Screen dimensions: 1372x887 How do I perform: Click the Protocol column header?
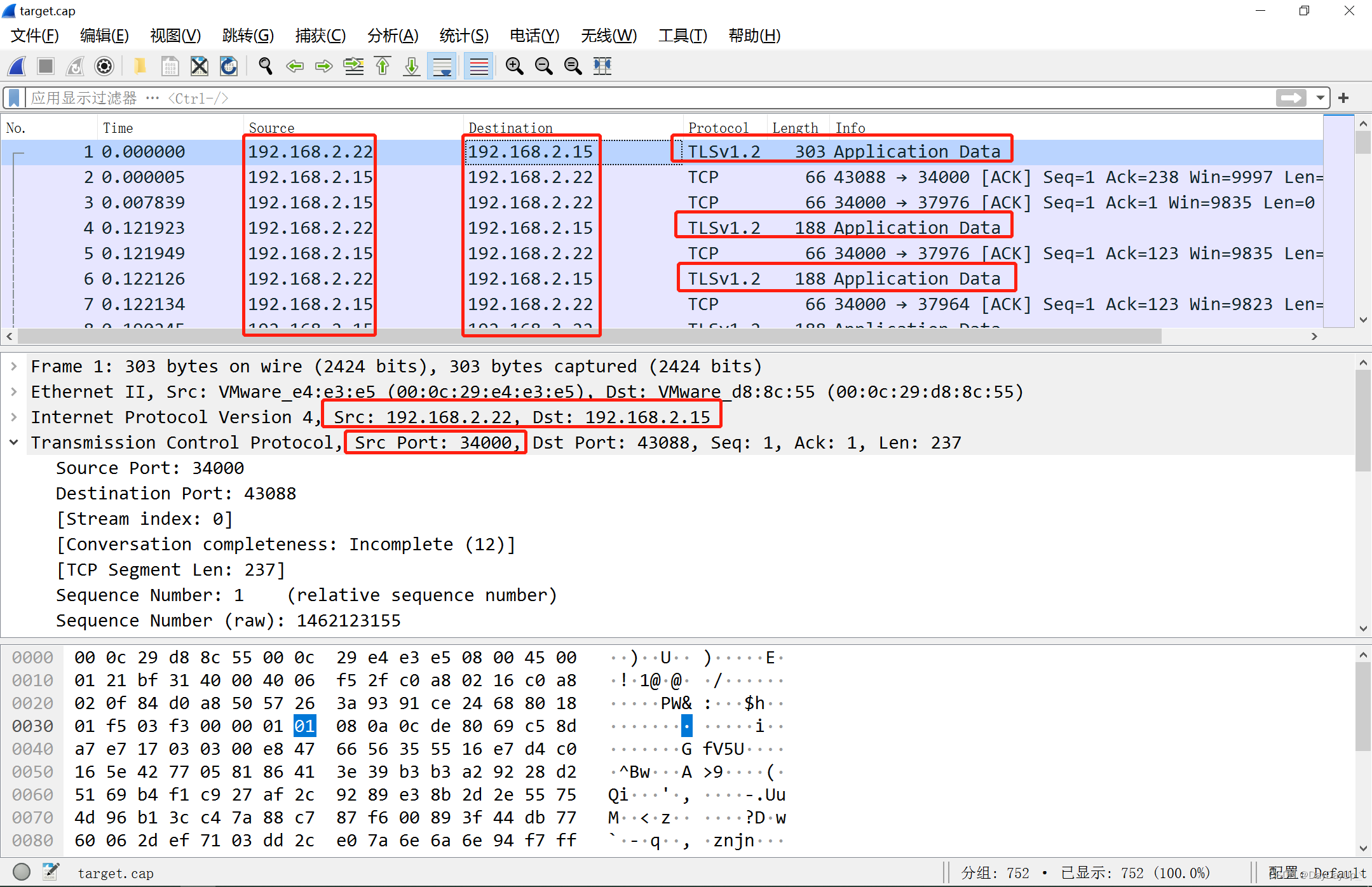[x=718, y=128]
